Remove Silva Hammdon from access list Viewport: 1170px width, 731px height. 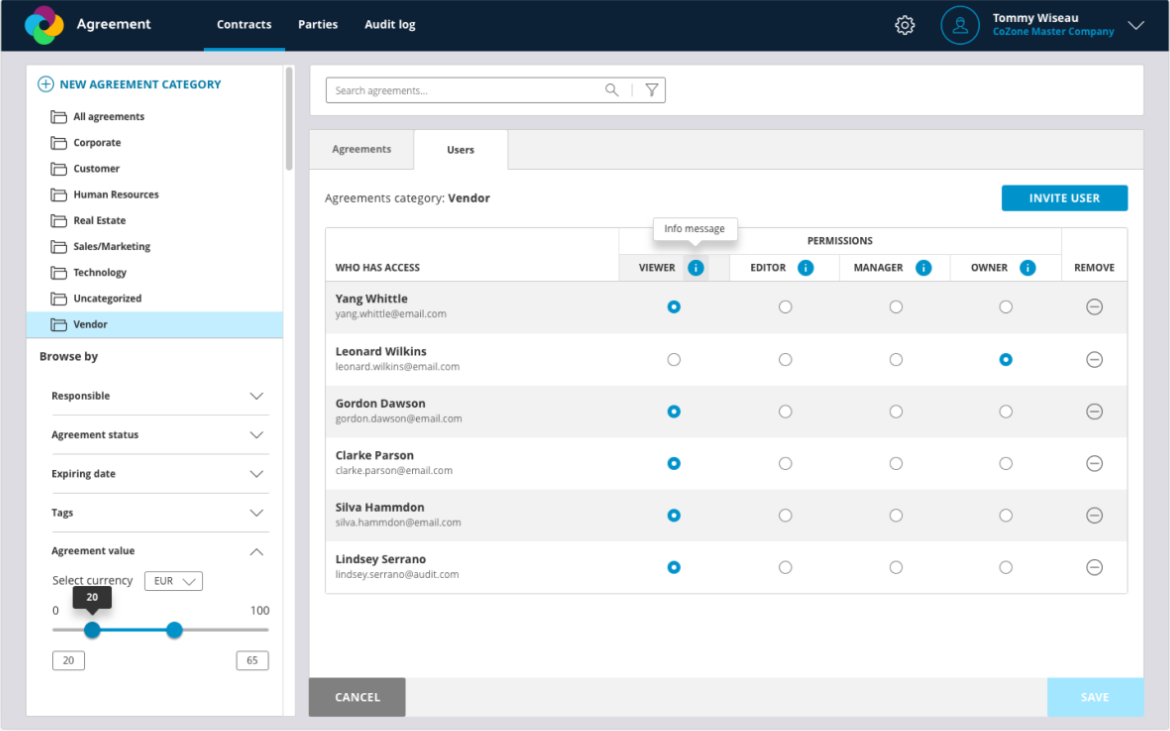click(x=1094, y=515)
